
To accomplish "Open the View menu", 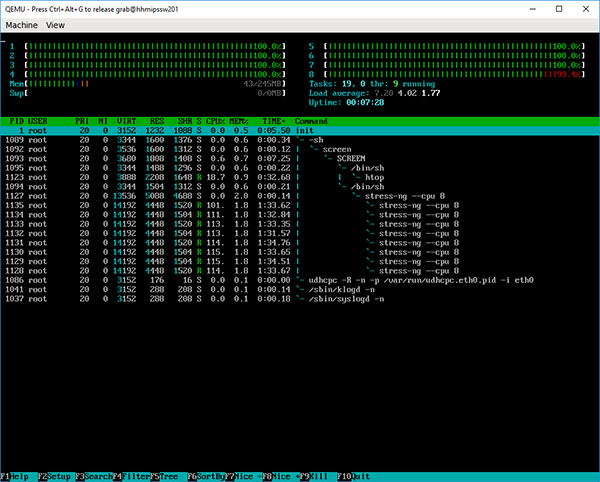I will [x=55, y=25].
